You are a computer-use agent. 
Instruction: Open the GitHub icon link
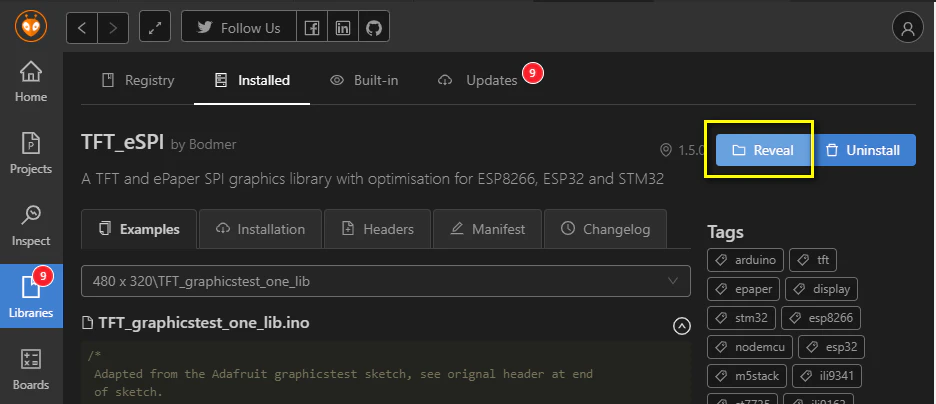[x=374, y=27]
